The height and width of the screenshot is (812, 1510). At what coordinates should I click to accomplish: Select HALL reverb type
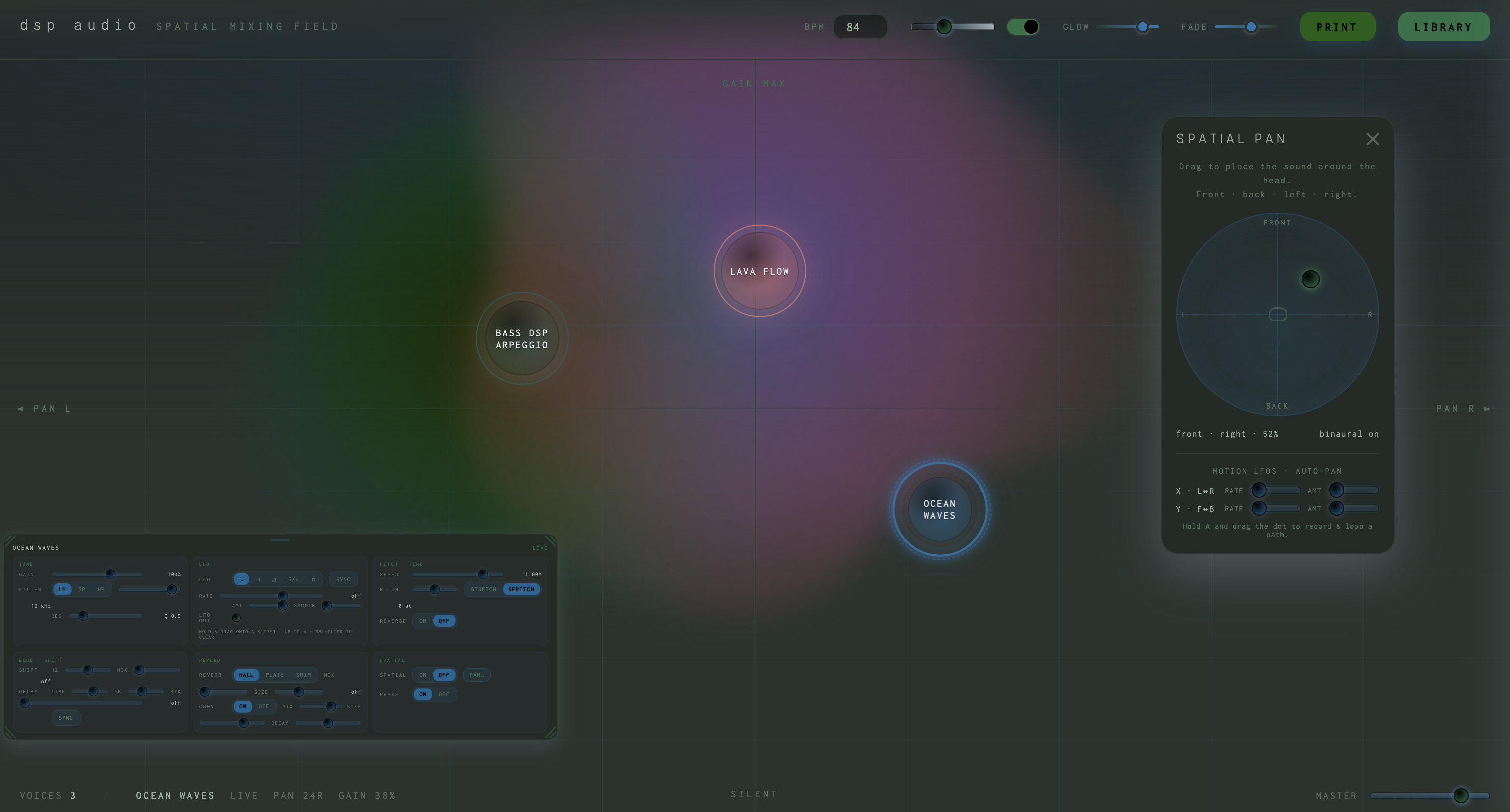click(246, 675)
